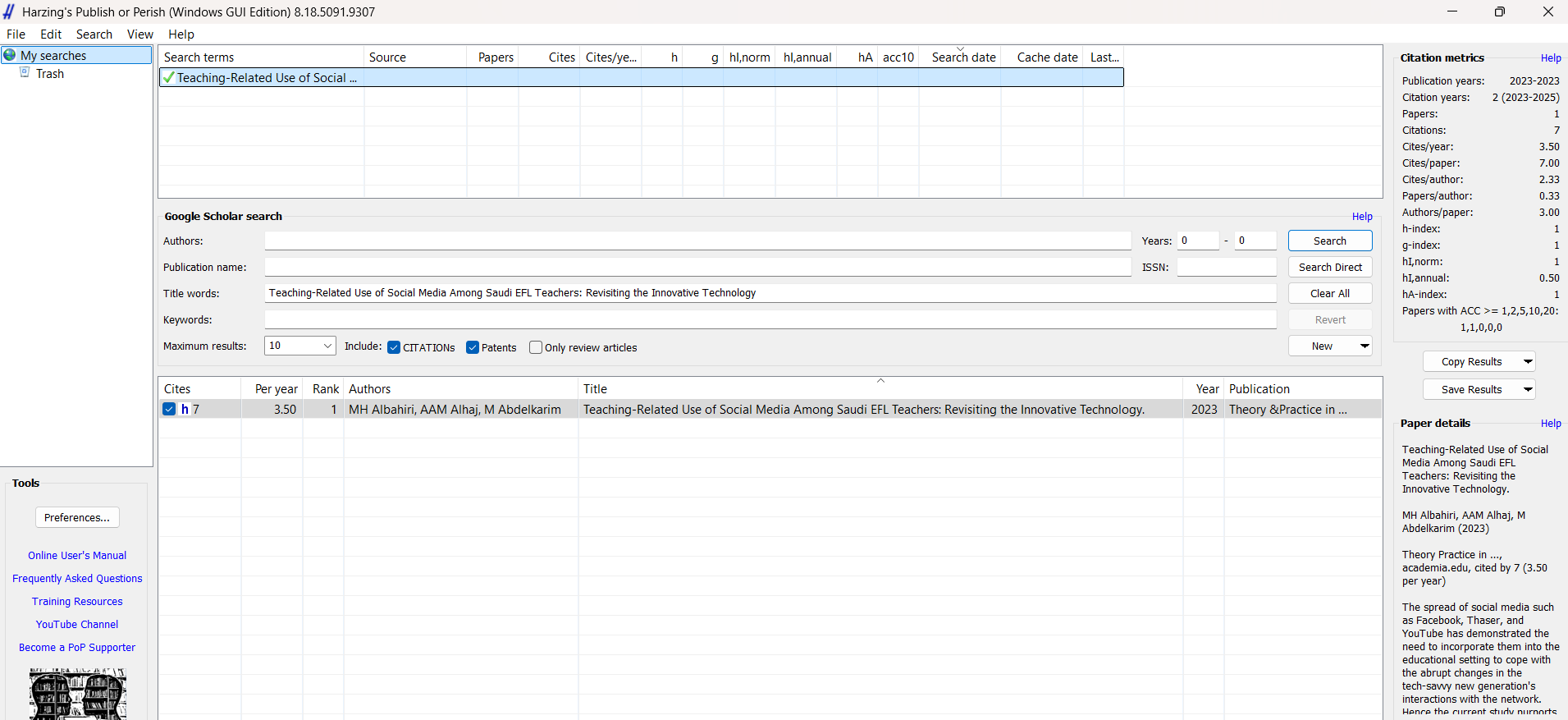Uncheck the CITATIONs include checkbox
This screenshot has width=1568, height=720.
click(x=394, y=347)
